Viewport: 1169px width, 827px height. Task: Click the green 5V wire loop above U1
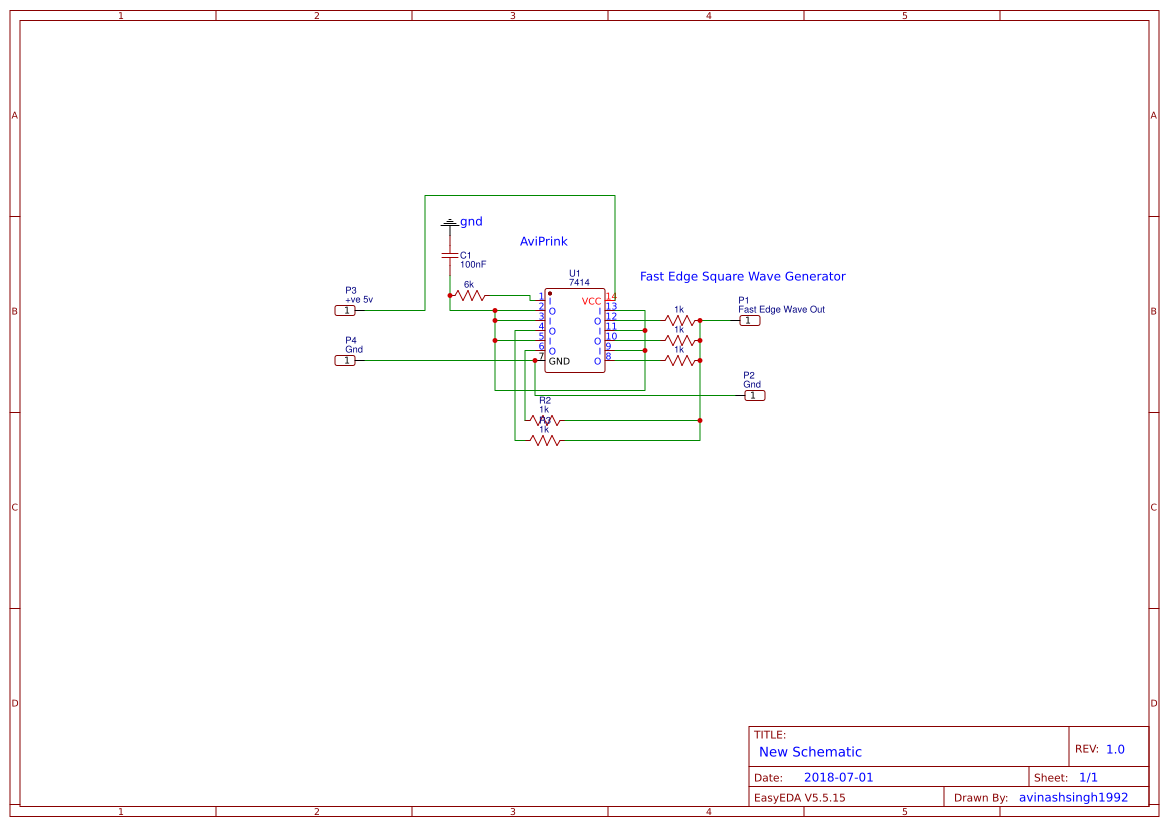coord(520,195)
